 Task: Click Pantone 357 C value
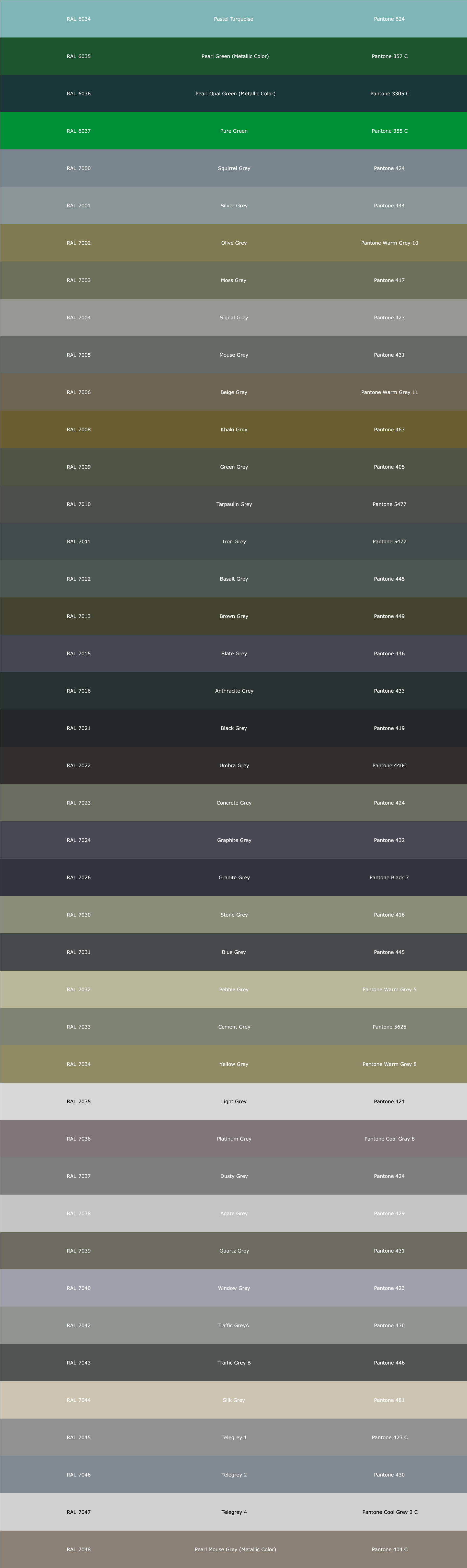click(x=390, y=56)
